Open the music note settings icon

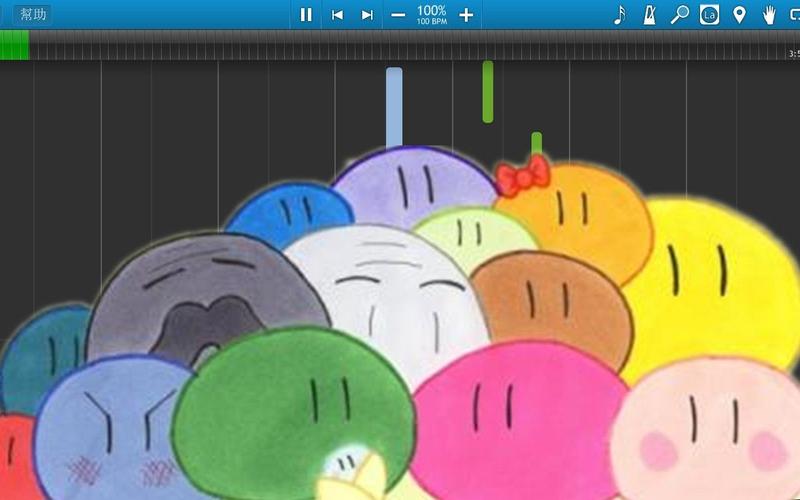(x=619, y=15)
